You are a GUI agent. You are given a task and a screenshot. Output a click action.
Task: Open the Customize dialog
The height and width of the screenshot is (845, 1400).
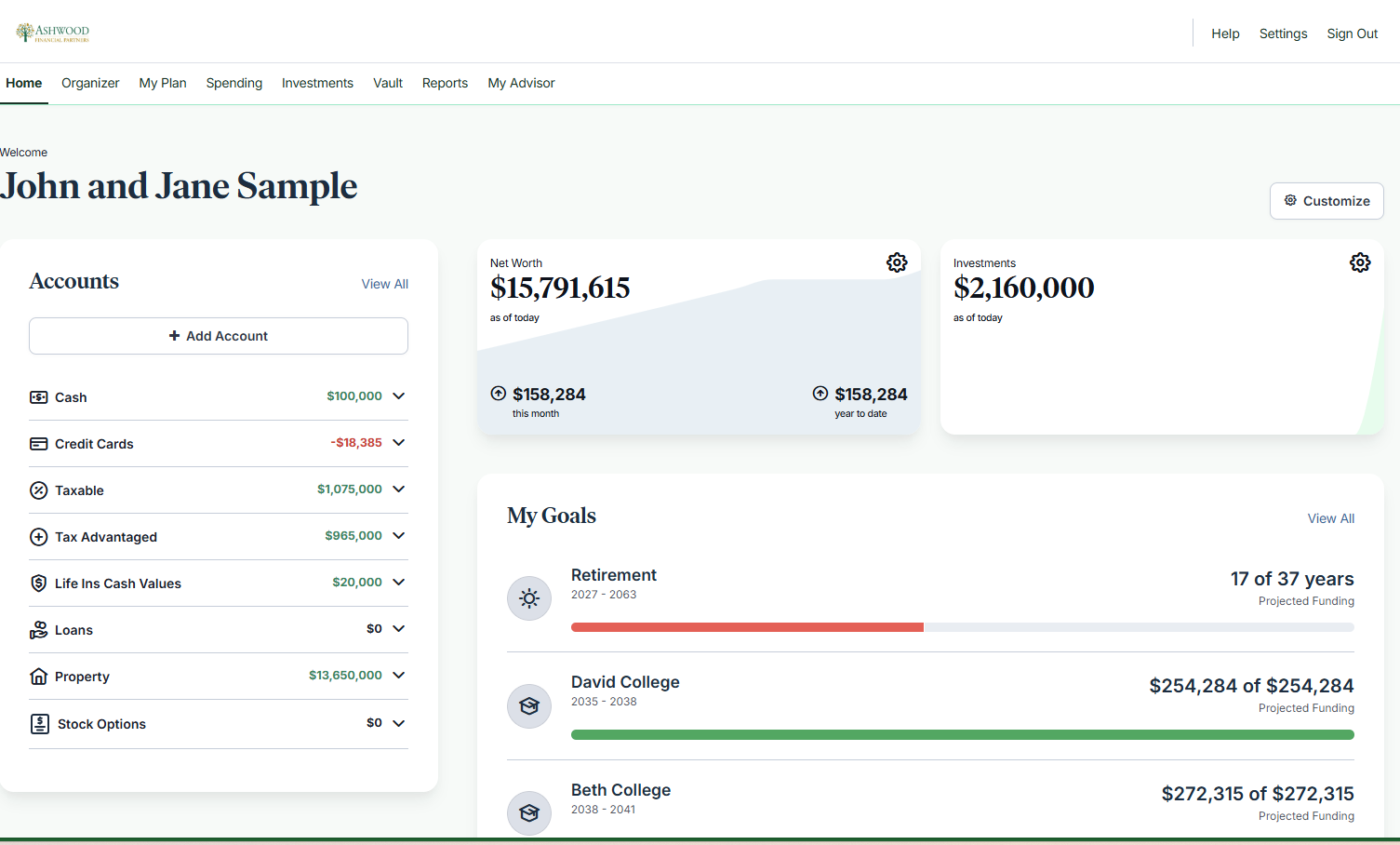pyautogui.click(x=1327, y=200)
